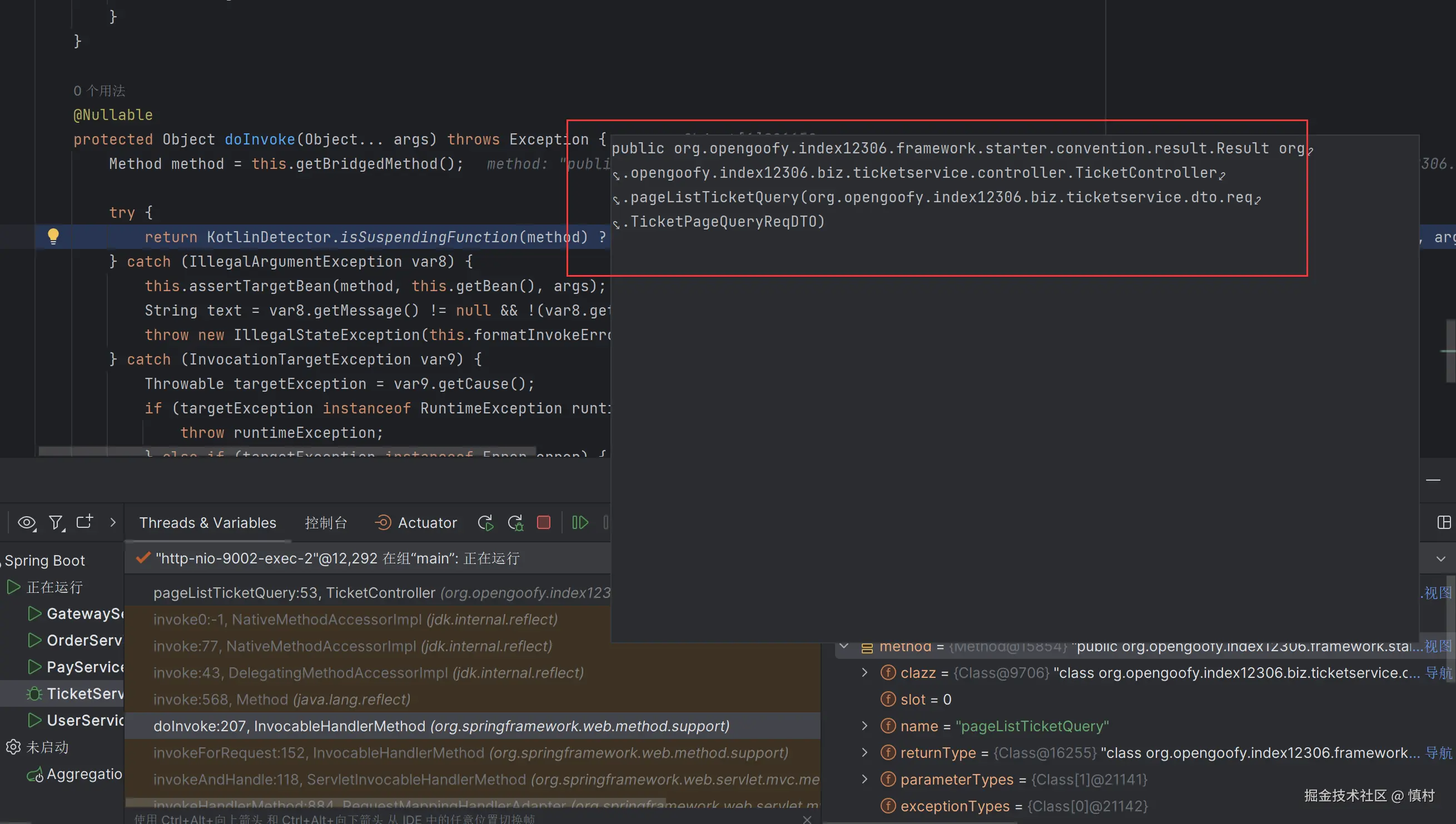1456x824 pixels.
Task: Click the rerun in debug mode icon
Action: pos(515,522)
